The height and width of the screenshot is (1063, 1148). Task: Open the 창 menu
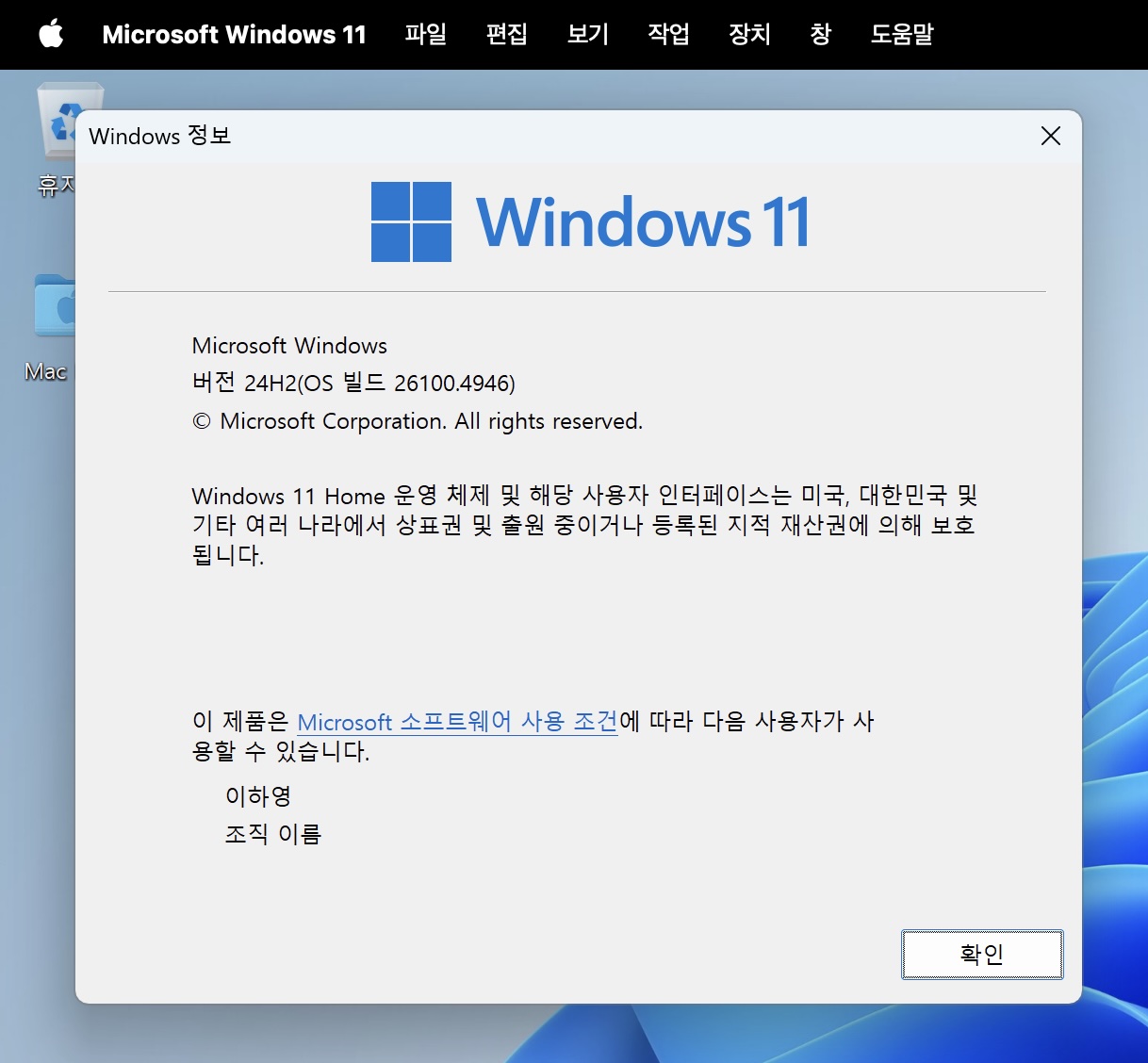point(821,35)
